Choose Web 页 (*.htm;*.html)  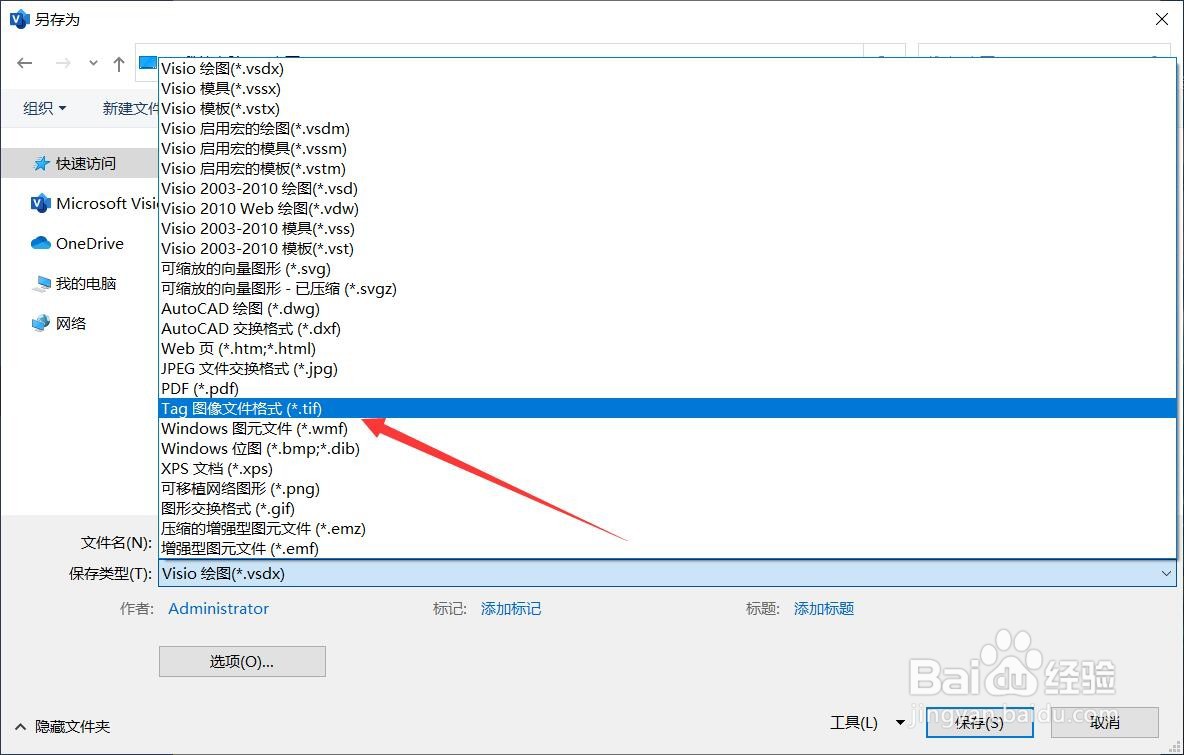pos(668,349)
